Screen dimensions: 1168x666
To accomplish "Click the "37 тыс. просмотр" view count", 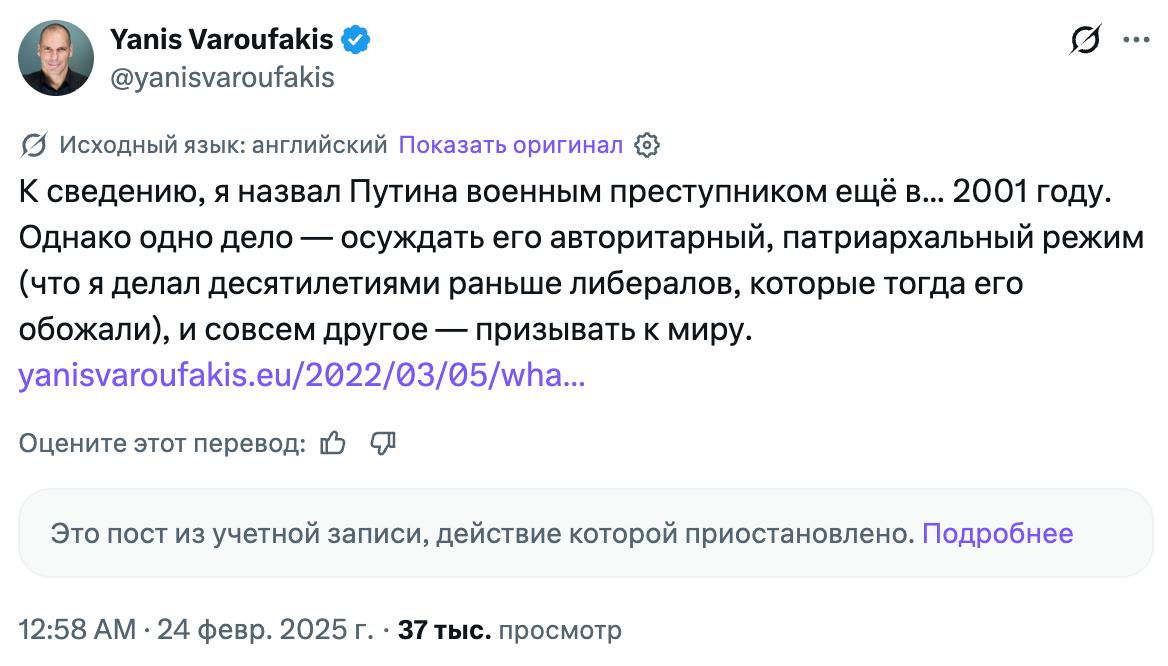I will click(x=510, y=631).
